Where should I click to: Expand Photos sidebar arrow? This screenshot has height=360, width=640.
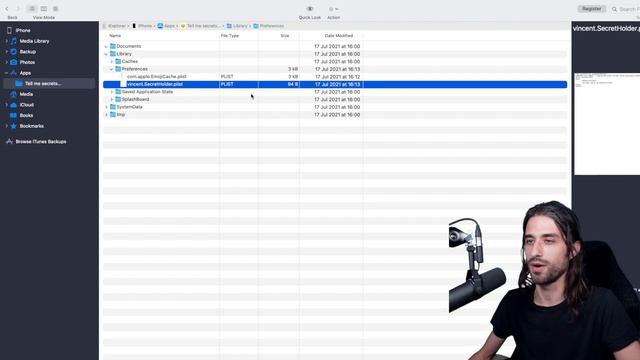7,62
